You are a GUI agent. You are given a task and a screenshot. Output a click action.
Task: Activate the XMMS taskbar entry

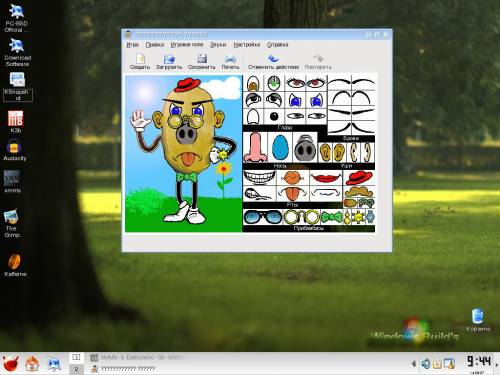click(136, 358)
